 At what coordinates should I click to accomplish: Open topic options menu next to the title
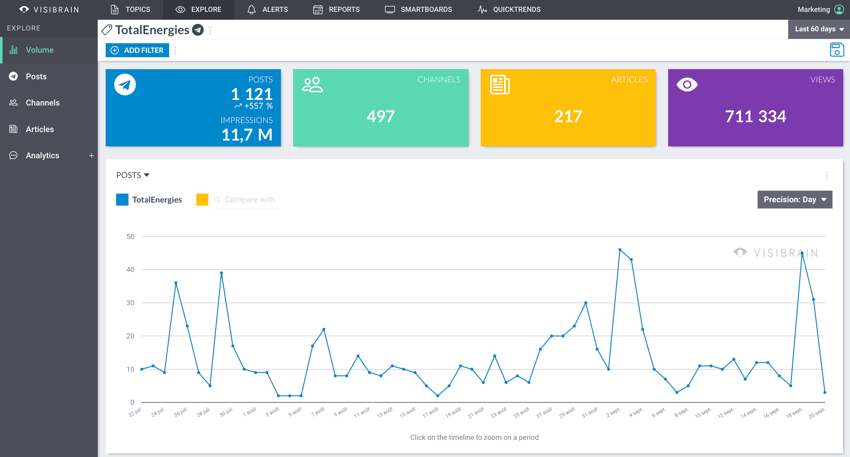click(210, 30)
